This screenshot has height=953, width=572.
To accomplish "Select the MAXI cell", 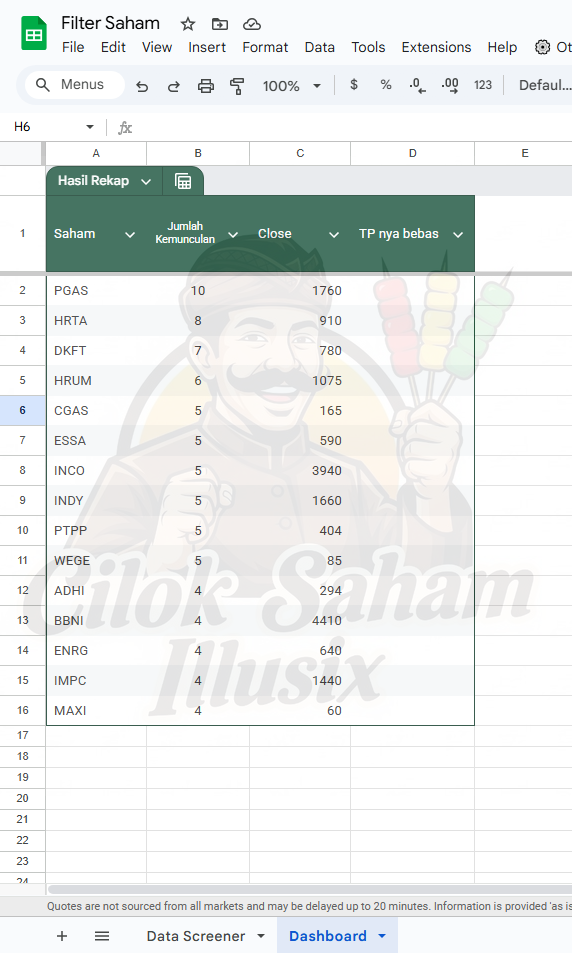I will tap(96, 710).
